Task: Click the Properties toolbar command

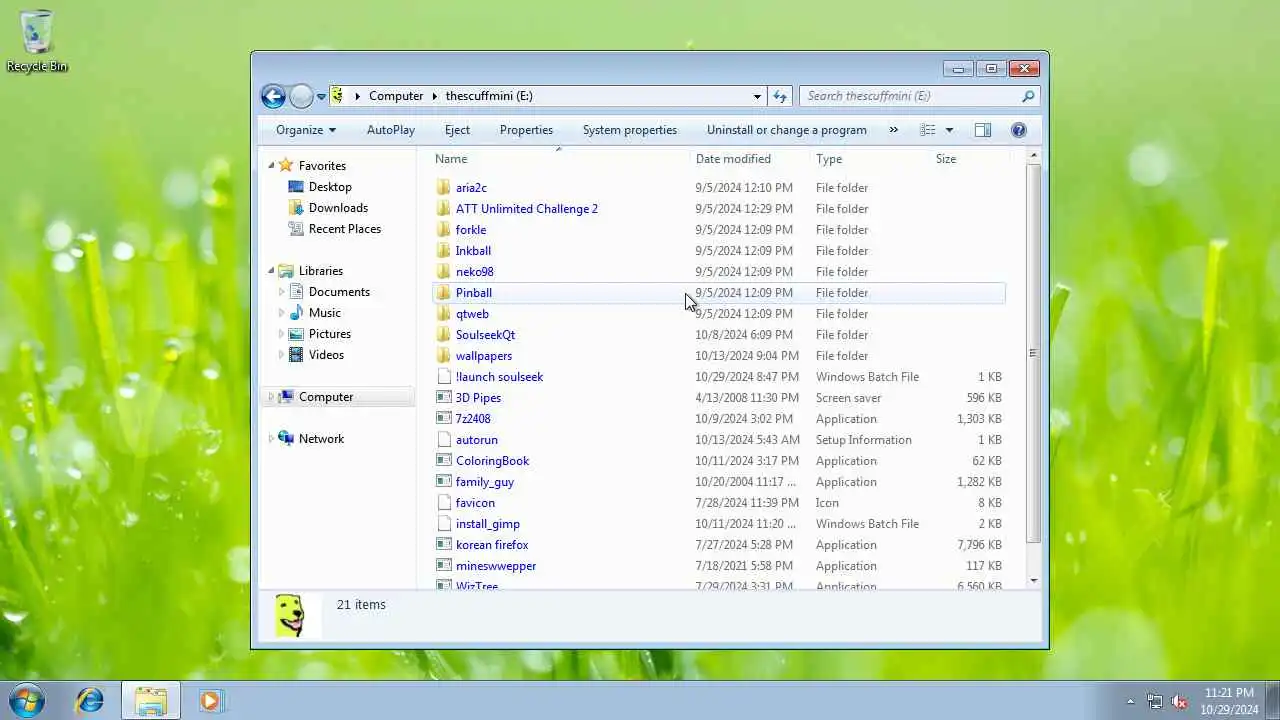Action: 526,130
